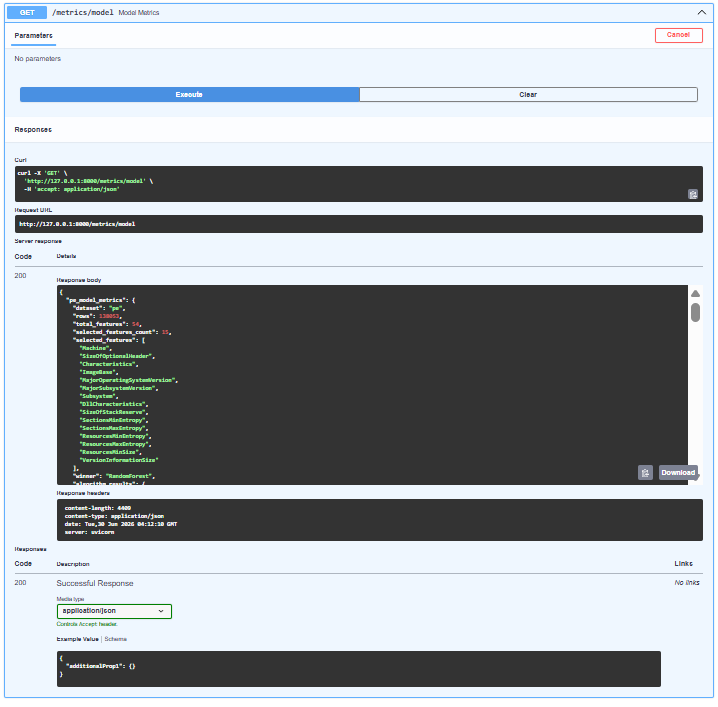Collapse the /metrics/model endpoint section
This screenshot has width=718, height=707.
point(702,12)
